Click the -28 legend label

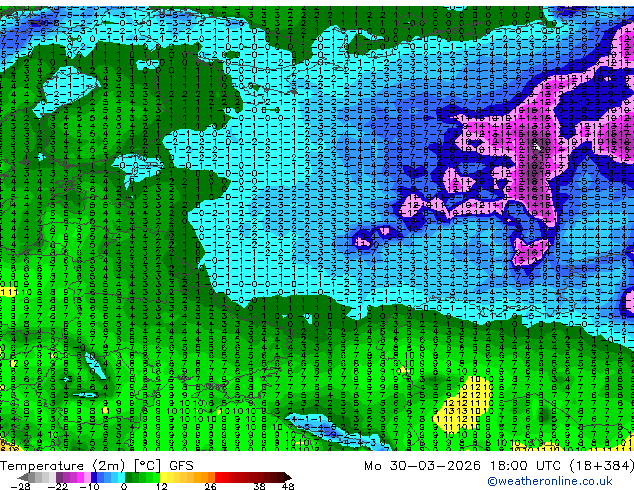point(20,486)
